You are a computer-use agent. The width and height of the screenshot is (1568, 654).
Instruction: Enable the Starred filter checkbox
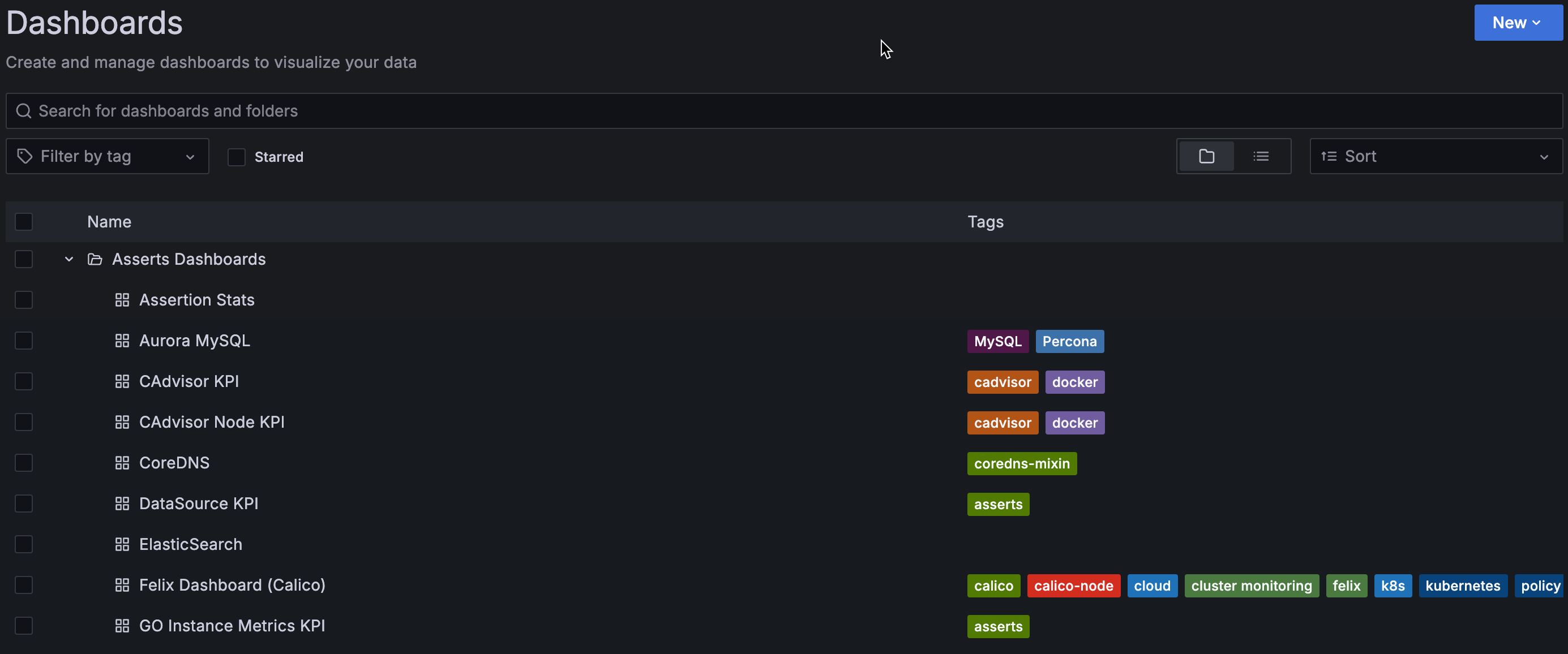[235, 156]
